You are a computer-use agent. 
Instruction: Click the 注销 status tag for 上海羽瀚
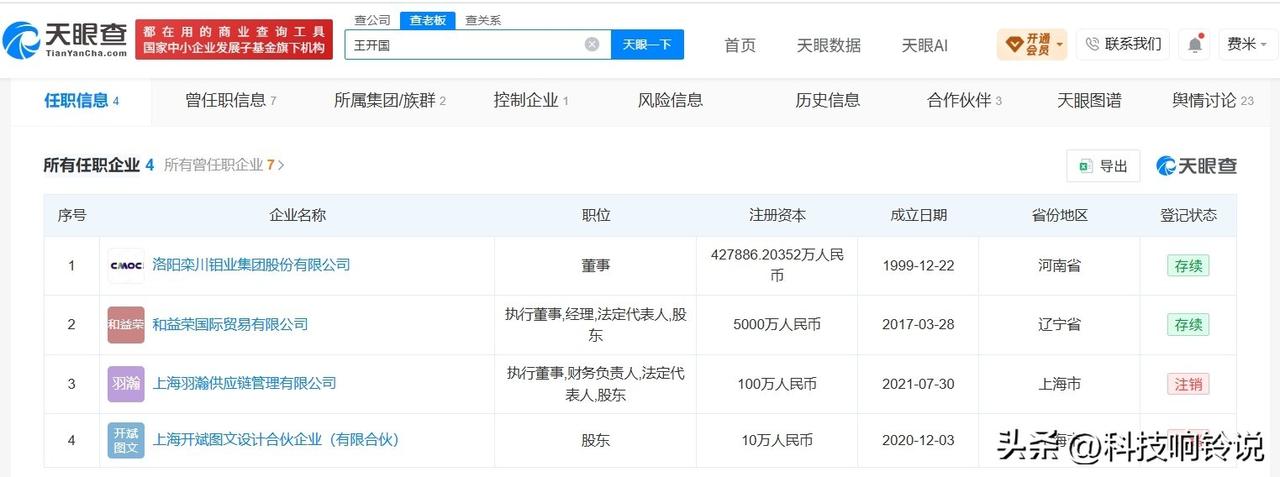pos(1188,384)
